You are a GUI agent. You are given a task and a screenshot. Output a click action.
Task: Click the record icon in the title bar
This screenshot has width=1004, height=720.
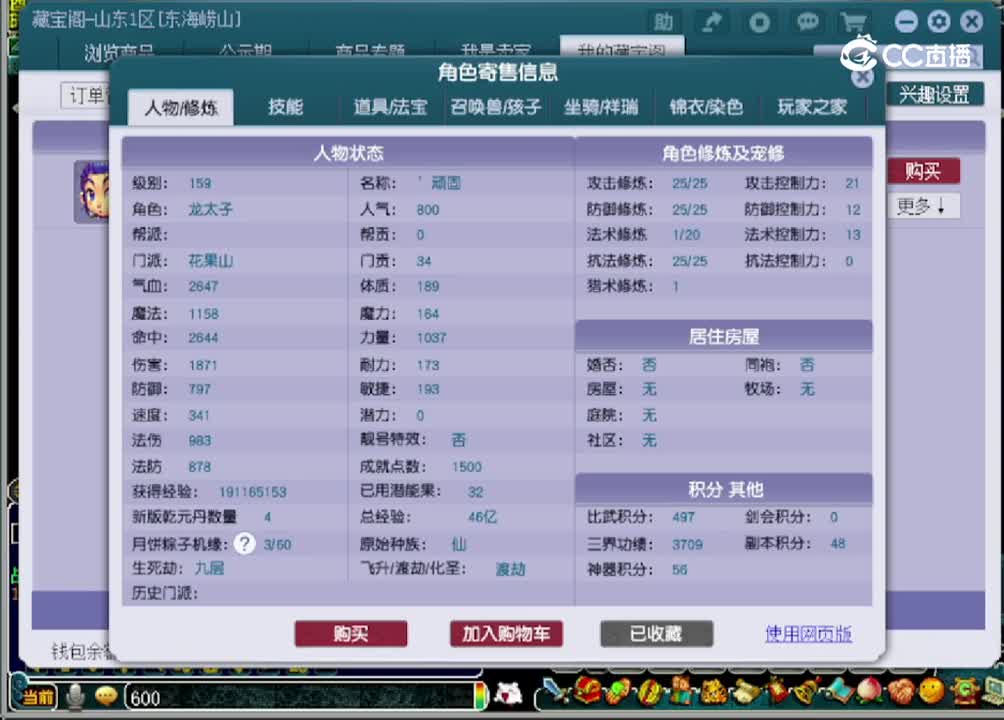[758, 21]
